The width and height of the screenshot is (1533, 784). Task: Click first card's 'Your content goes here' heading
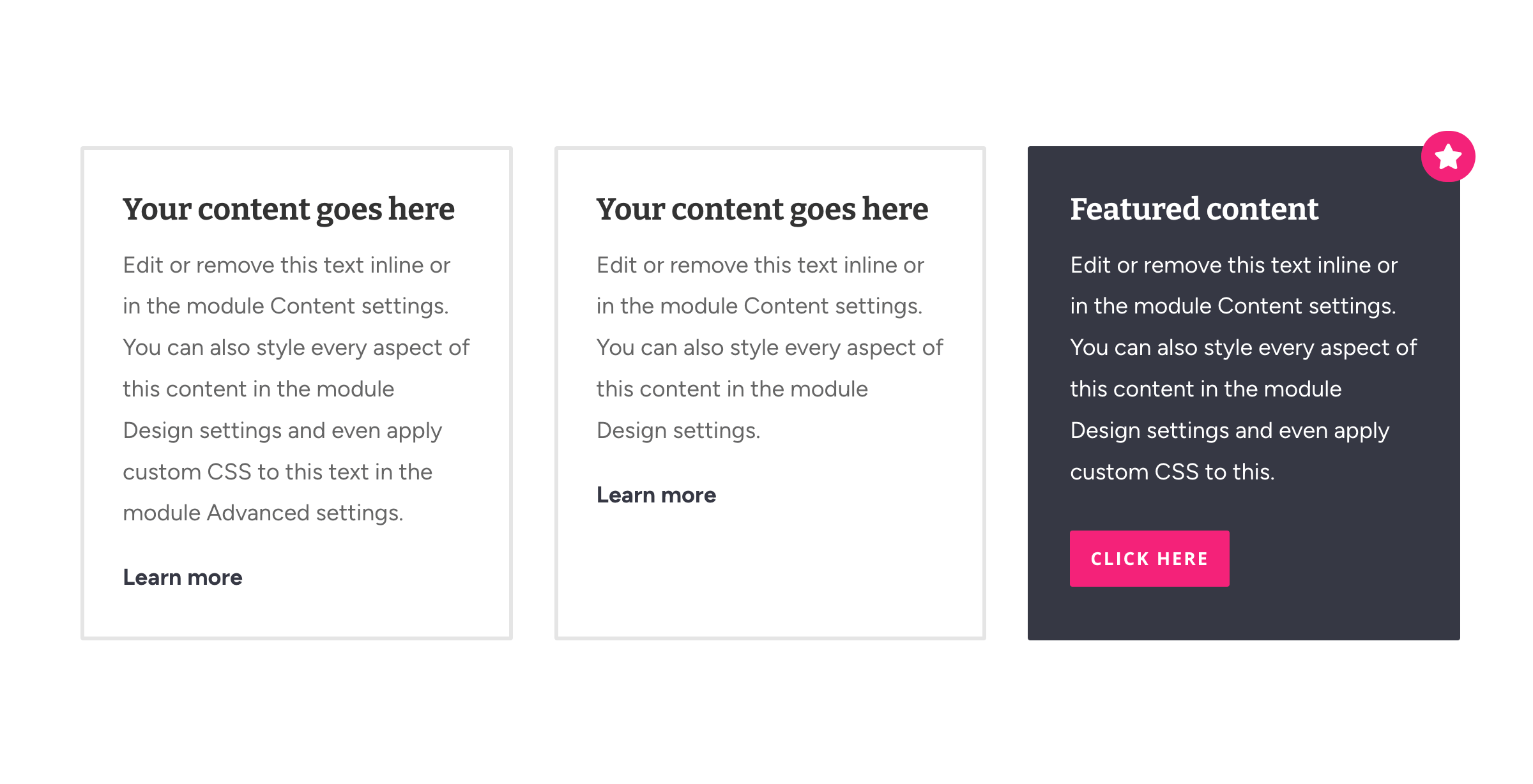click(289, 209)
